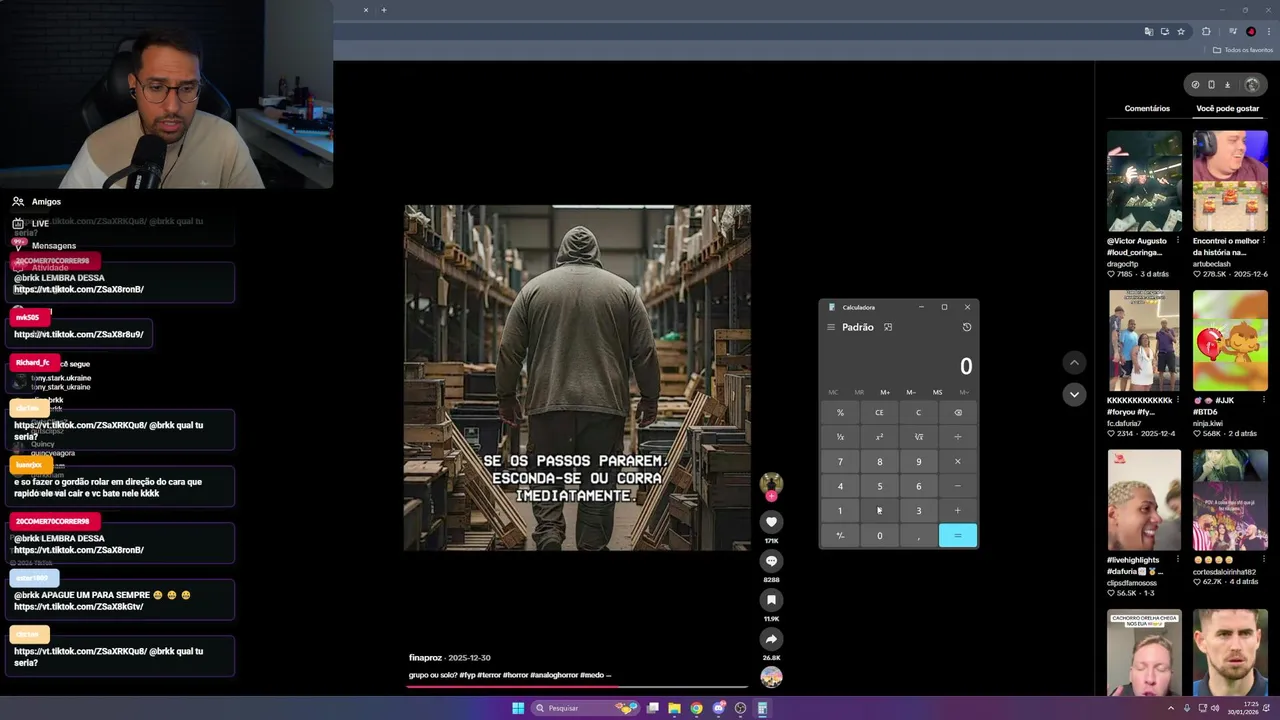Image resolution: width=1280 pixels, height=720 pixels.
Task: Open options dots for Victor Augusto video
Action: 1178,241
